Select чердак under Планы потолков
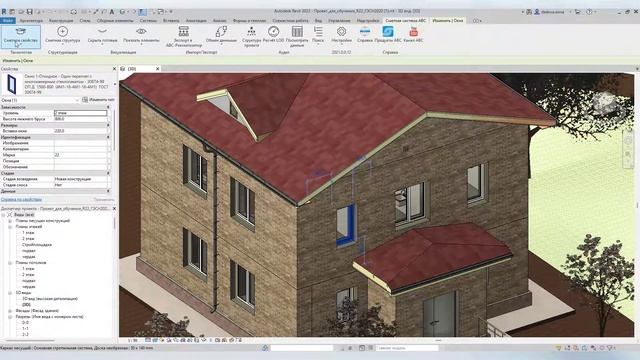This screenshot has height=360, width=640. point(29,287)
